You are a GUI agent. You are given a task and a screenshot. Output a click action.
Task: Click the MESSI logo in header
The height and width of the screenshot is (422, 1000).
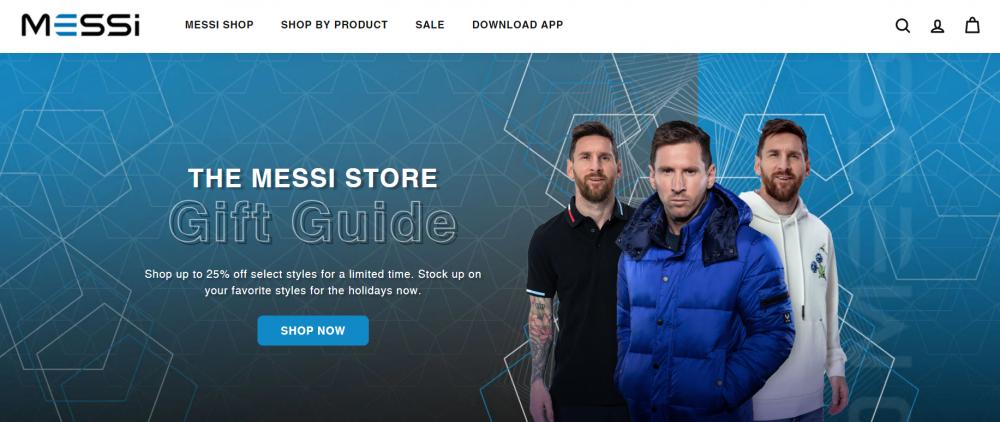pos(80,25)
